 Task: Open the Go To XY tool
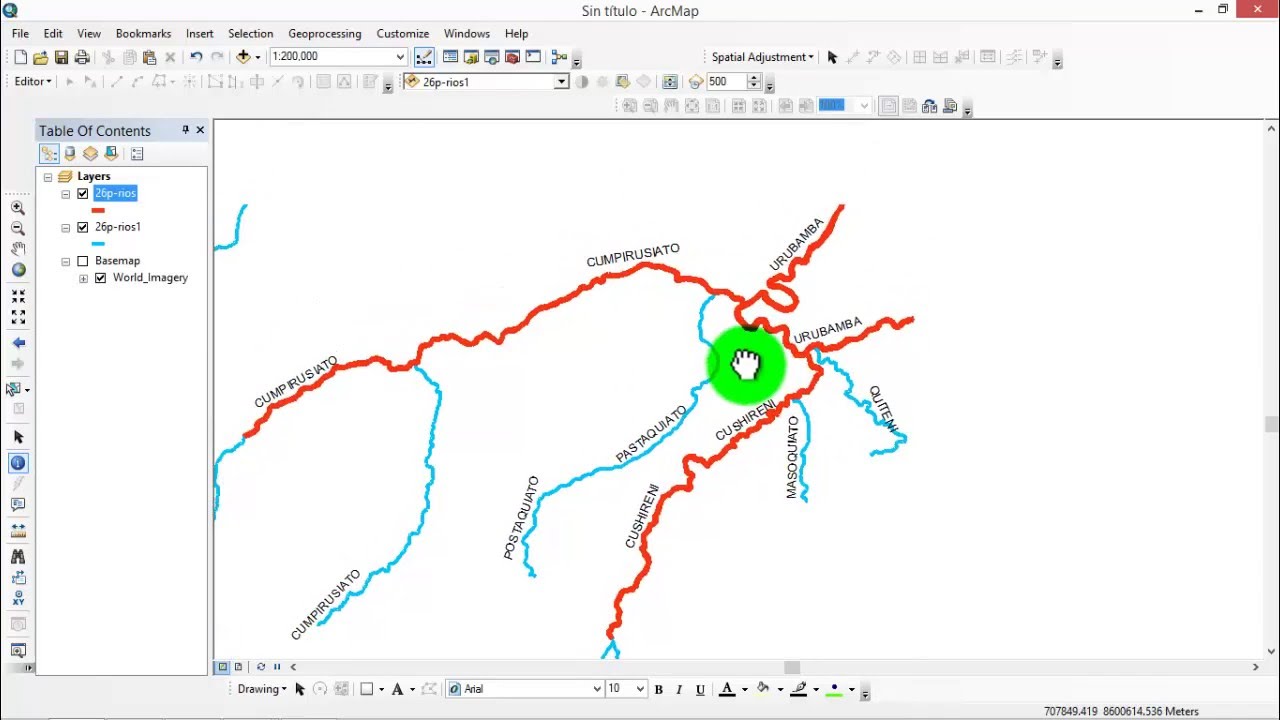pyautogui.click(x=17, y=598)
